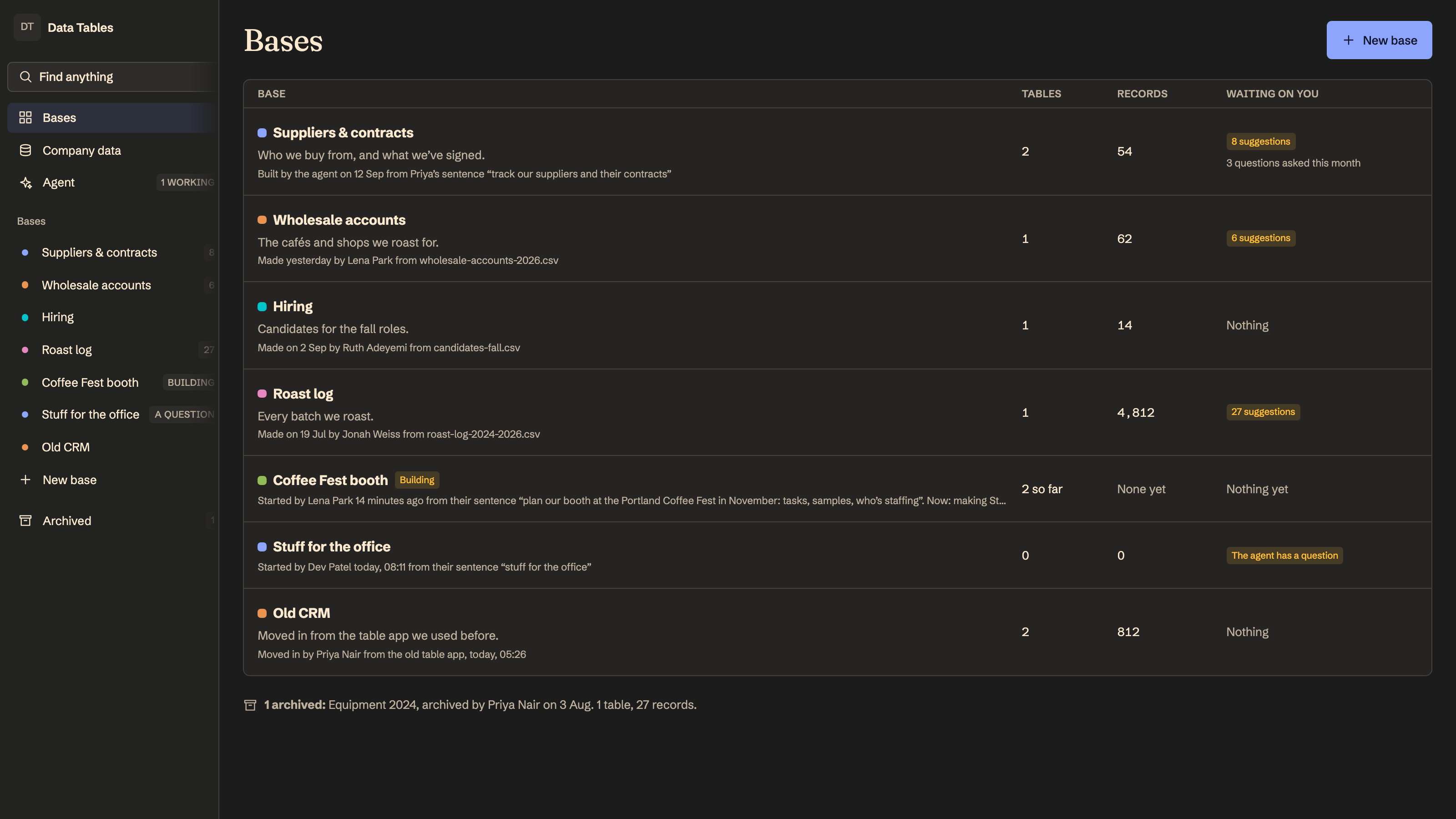
Task: Select Wholesale accounts in sidebar list
Action: click(x=113, y=285)
